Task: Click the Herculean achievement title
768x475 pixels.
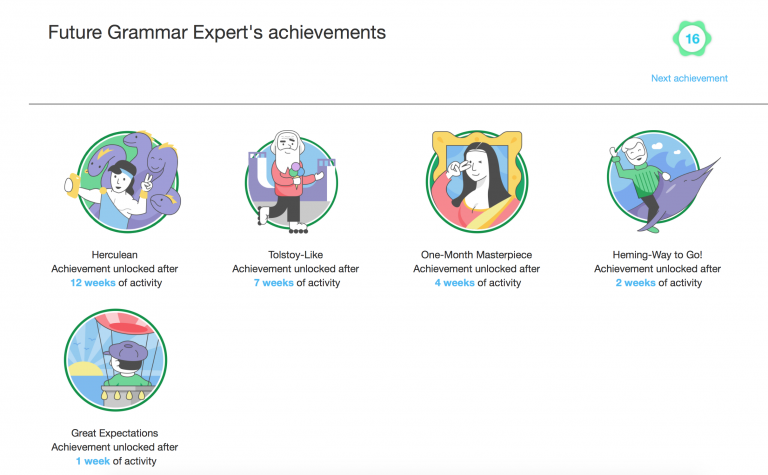Action: pos(115,255)
